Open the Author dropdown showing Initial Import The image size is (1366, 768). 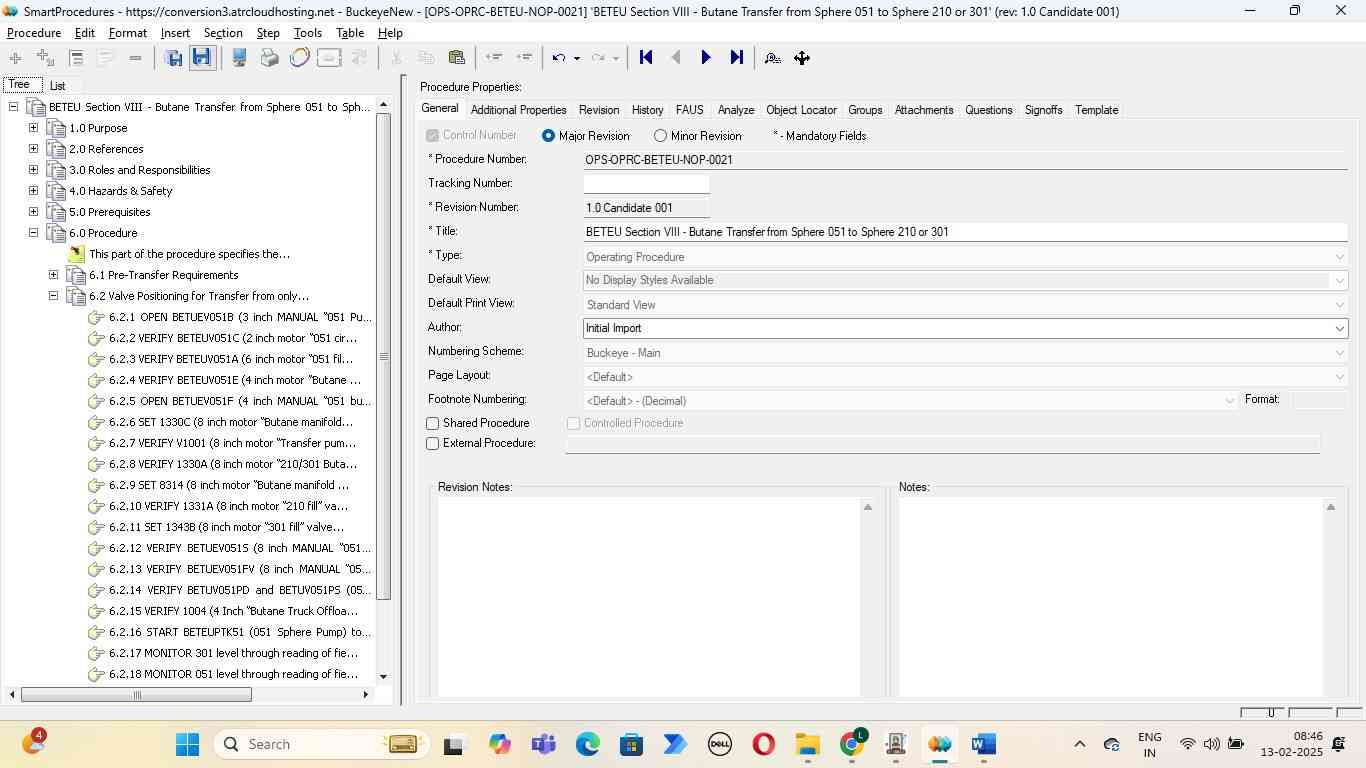[x=1339, y=328]
